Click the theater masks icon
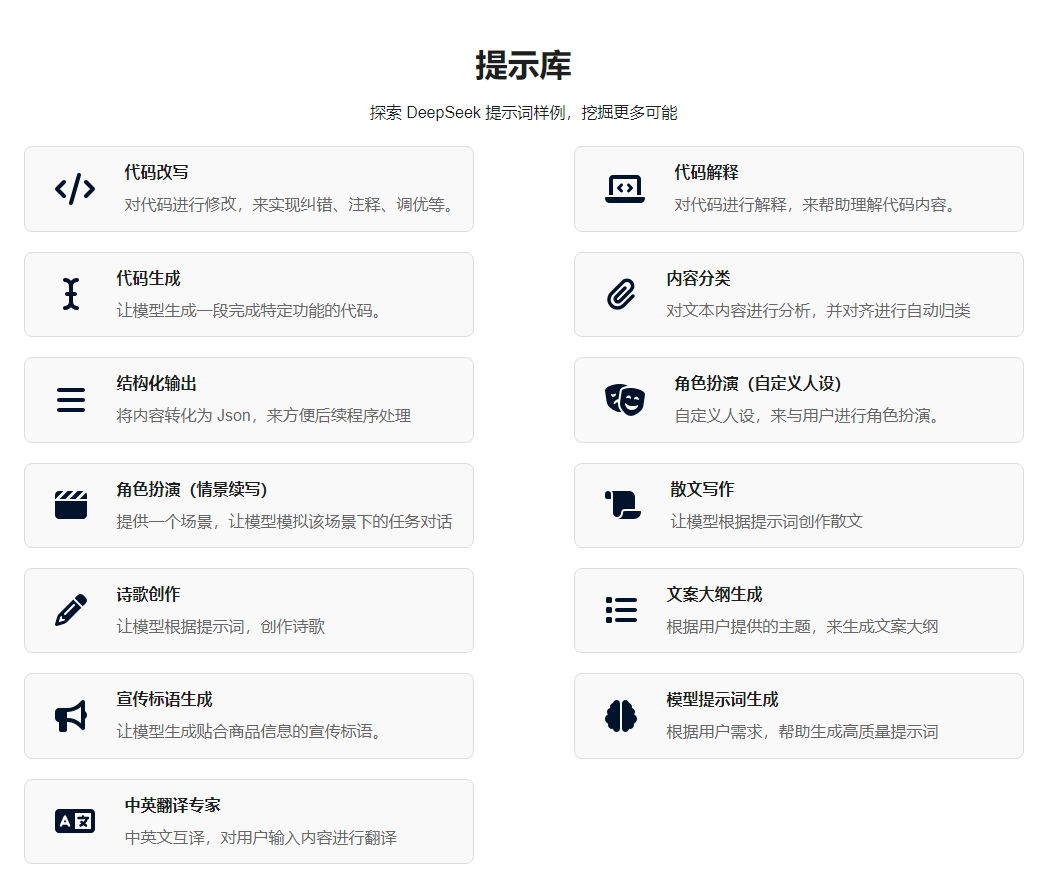 pyautogui.click(x=624, y=400)
